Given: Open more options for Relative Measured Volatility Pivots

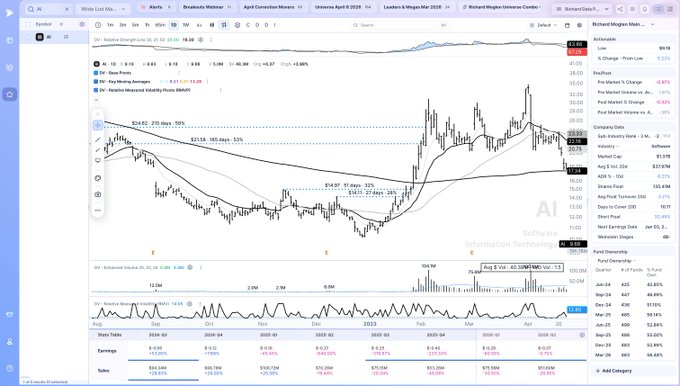Looking at the screenshot, I should (x=221, y=90).
